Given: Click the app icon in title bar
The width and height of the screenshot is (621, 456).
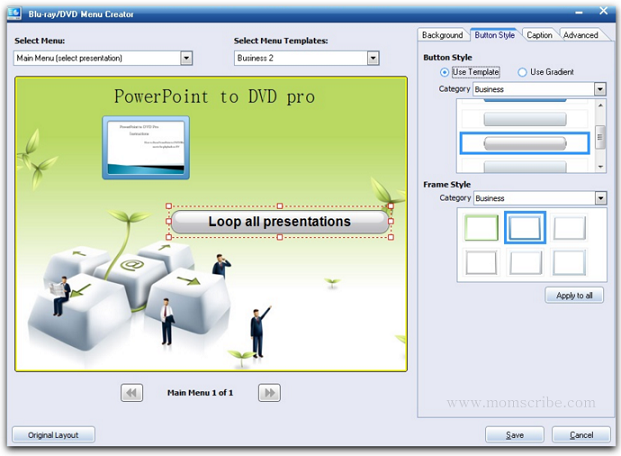Looking at the screenshot, I should coord(15,13).
